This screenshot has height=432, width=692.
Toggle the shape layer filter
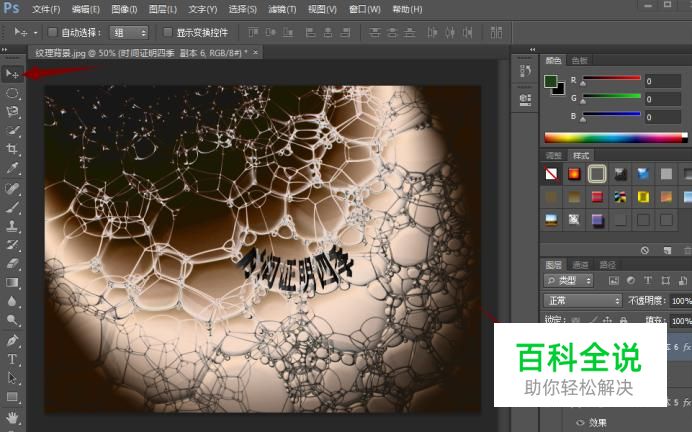(666, 281)
